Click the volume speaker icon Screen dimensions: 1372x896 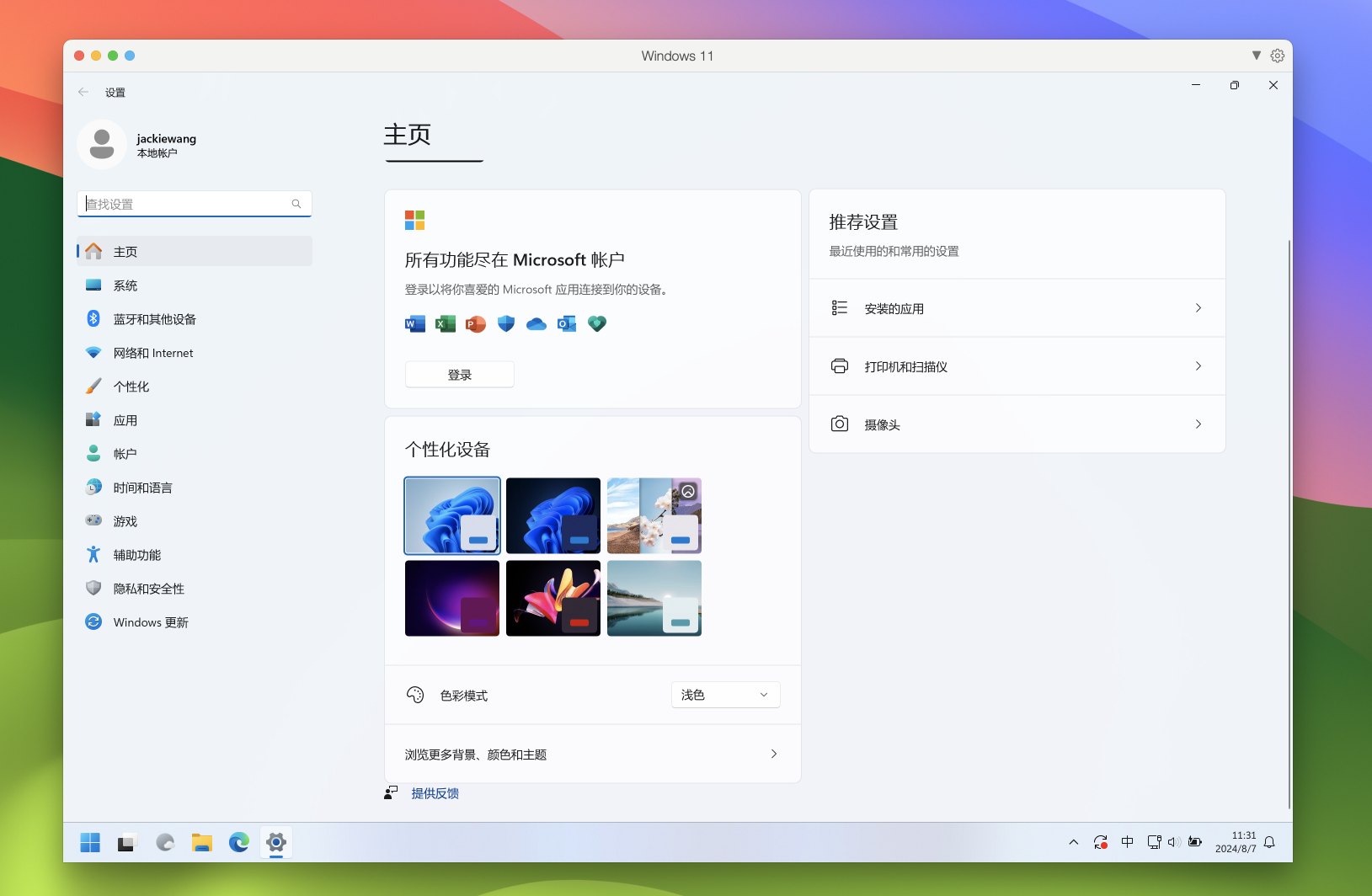pyautogui.click(x=1172, y=842)
